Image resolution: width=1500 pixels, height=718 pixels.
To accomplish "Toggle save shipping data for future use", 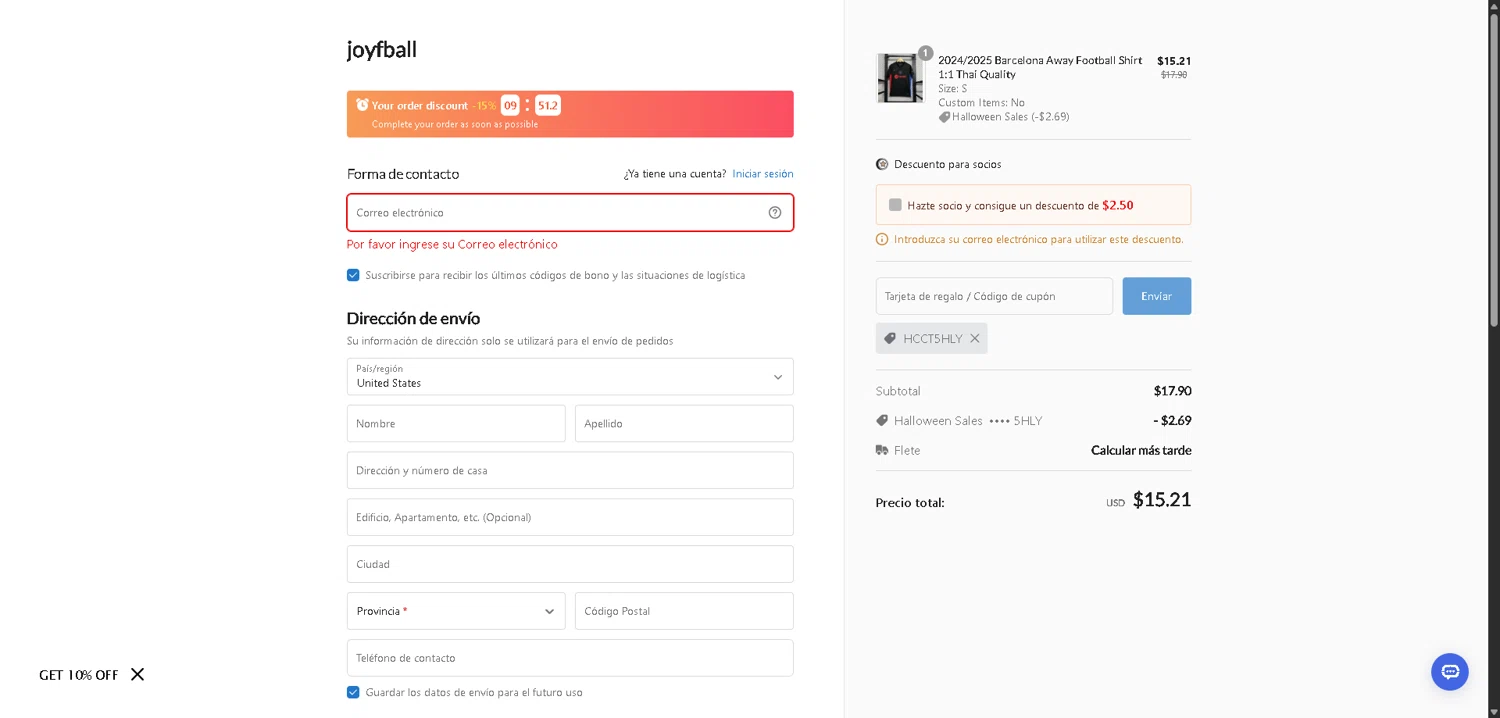I will (353, 692).
